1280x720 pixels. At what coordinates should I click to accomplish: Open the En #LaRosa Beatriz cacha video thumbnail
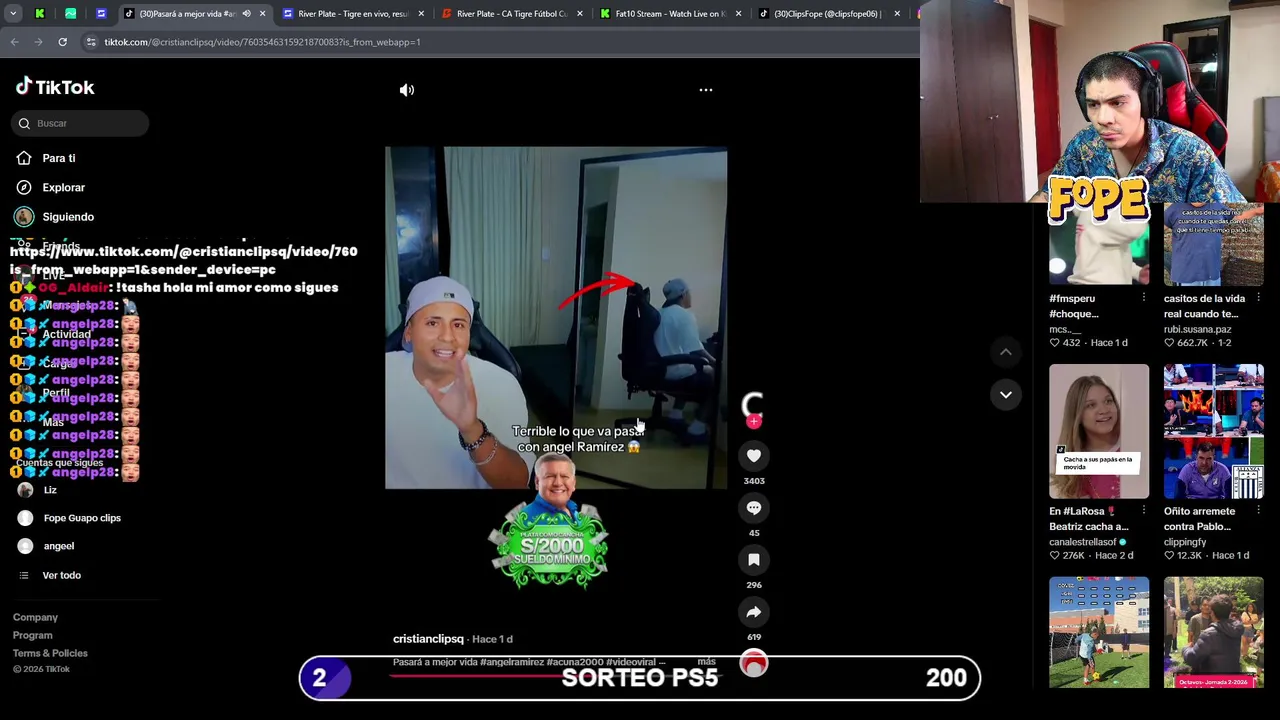[x=1099, y=431]
